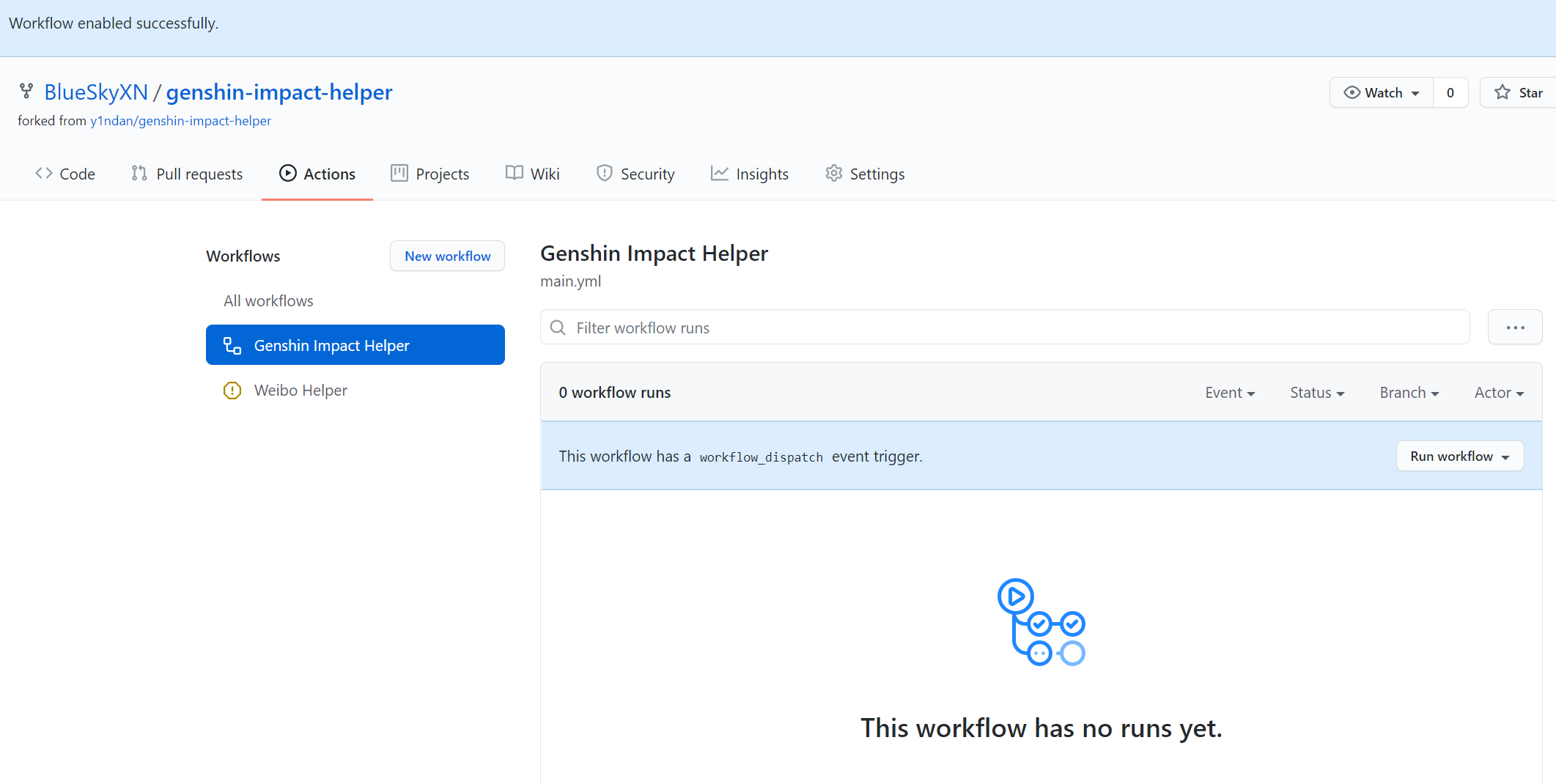The width and height of the screenshot is (1556, 784).
Task: Open the Settings tab
Action: point(866,174)
